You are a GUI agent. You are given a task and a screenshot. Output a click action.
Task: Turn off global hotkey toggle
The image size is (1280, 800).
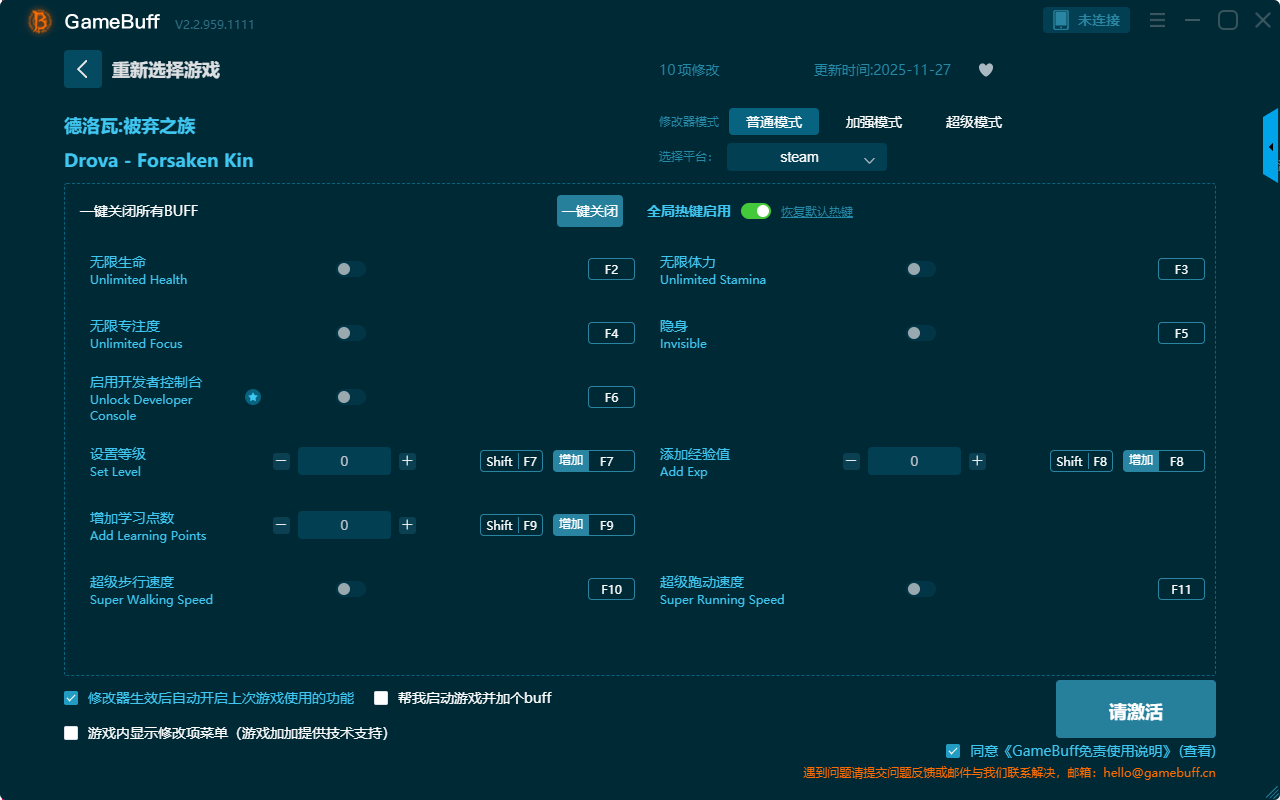(755, 211)
